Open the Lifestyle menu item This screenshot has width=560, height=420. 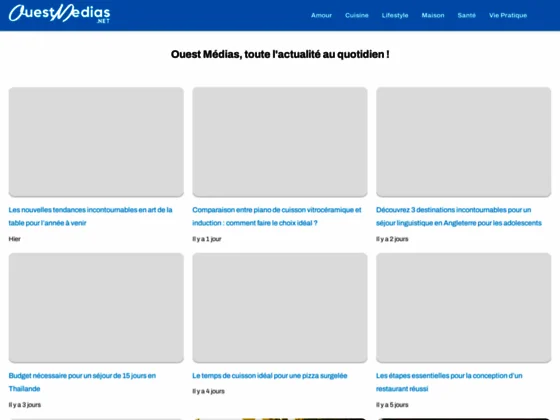click(x=395, y=15)
